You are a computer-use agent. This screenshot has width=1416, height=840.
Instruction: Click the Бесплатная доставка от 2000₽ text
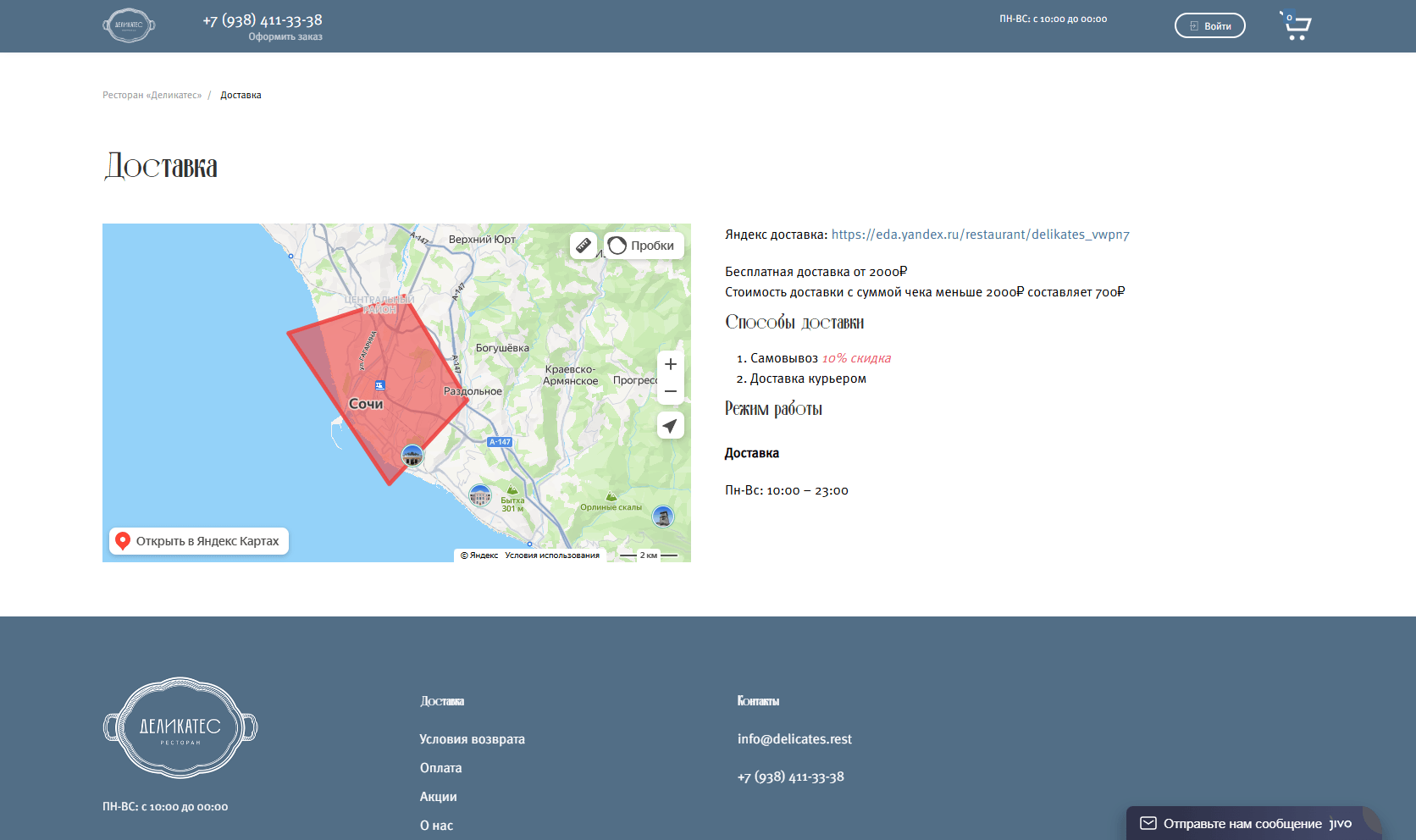tap(816, 272)
